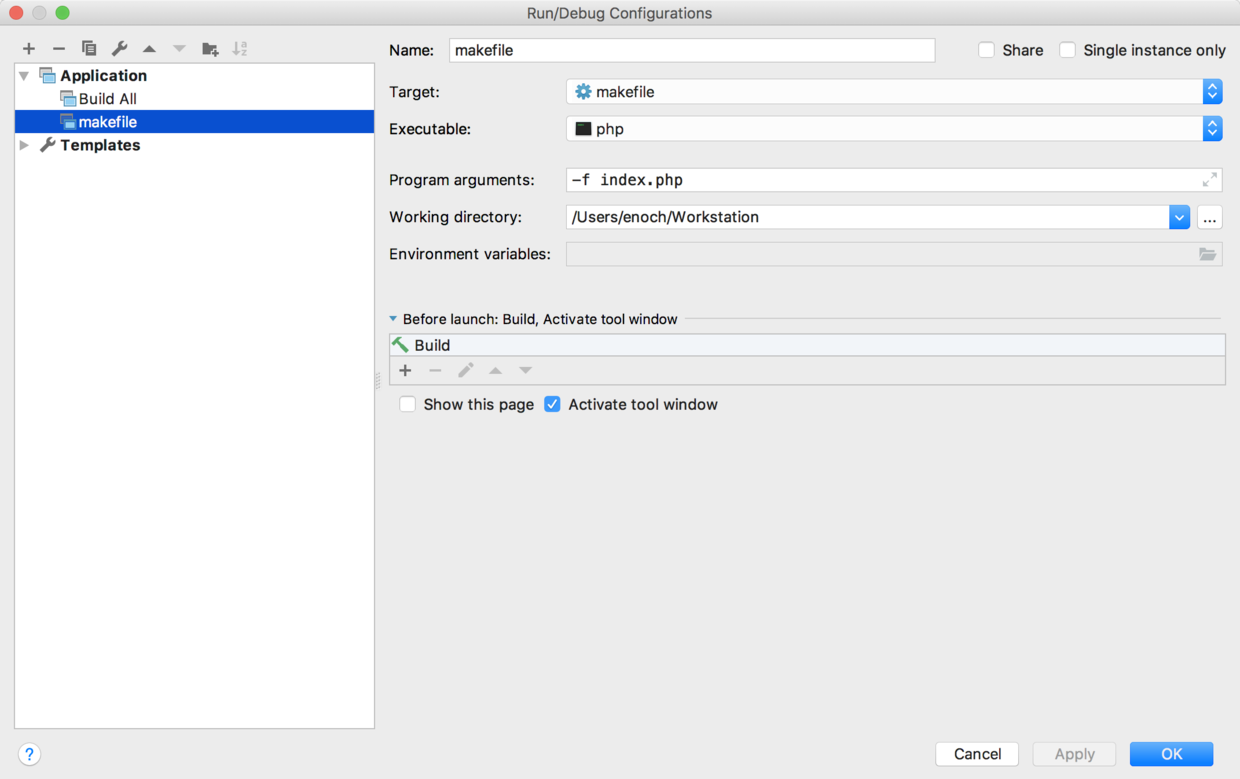Sort configurations alphabetically
Viewport: 1240px width, 779px height.
tap(240, 48)
